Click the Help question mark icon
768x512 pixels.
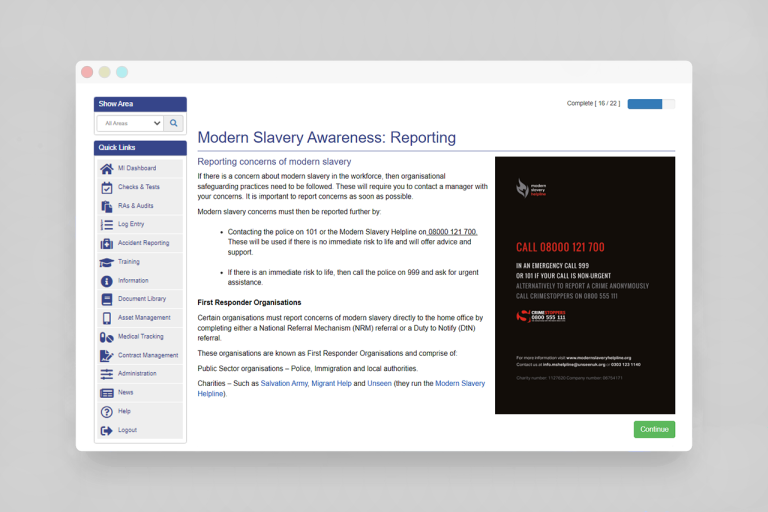[107, 411]
